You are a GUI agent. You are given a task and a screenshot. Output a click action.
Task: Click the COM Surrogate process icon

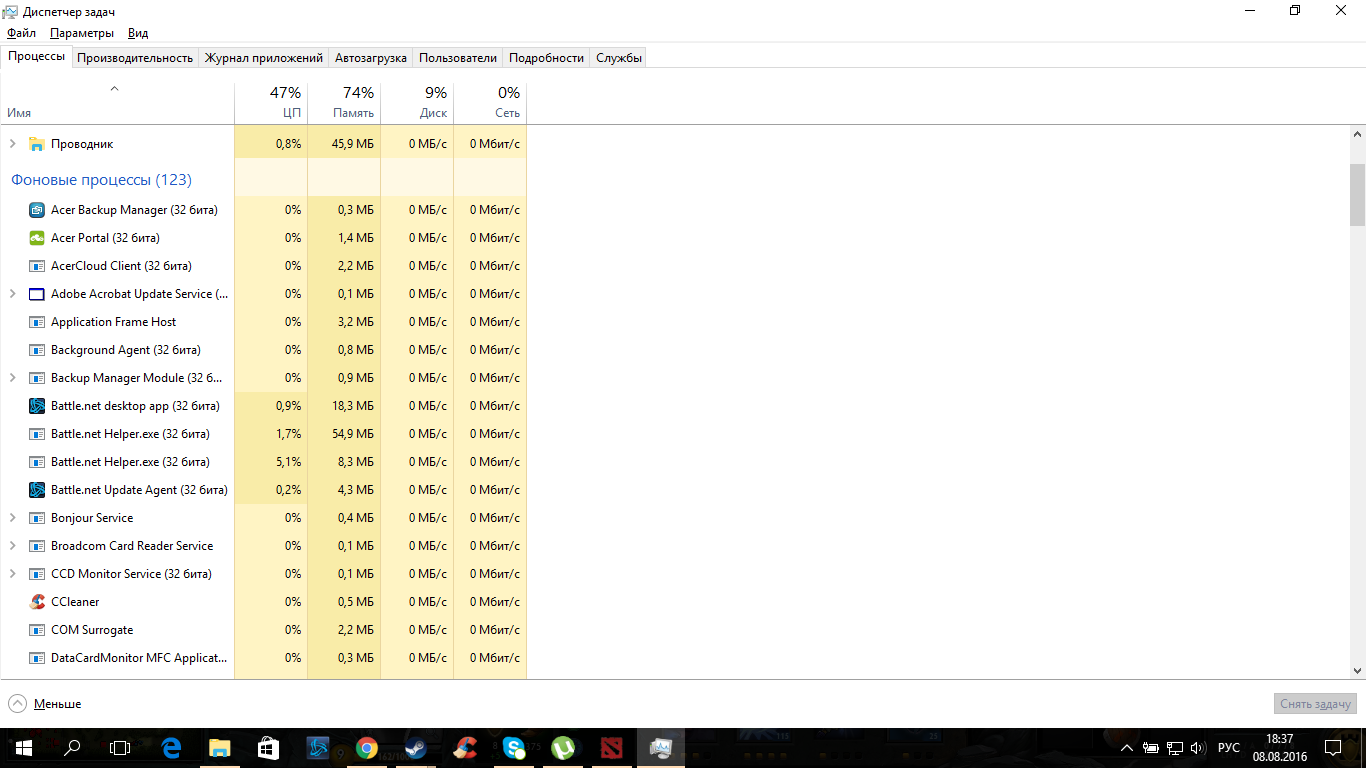click(x=37, y=630)
